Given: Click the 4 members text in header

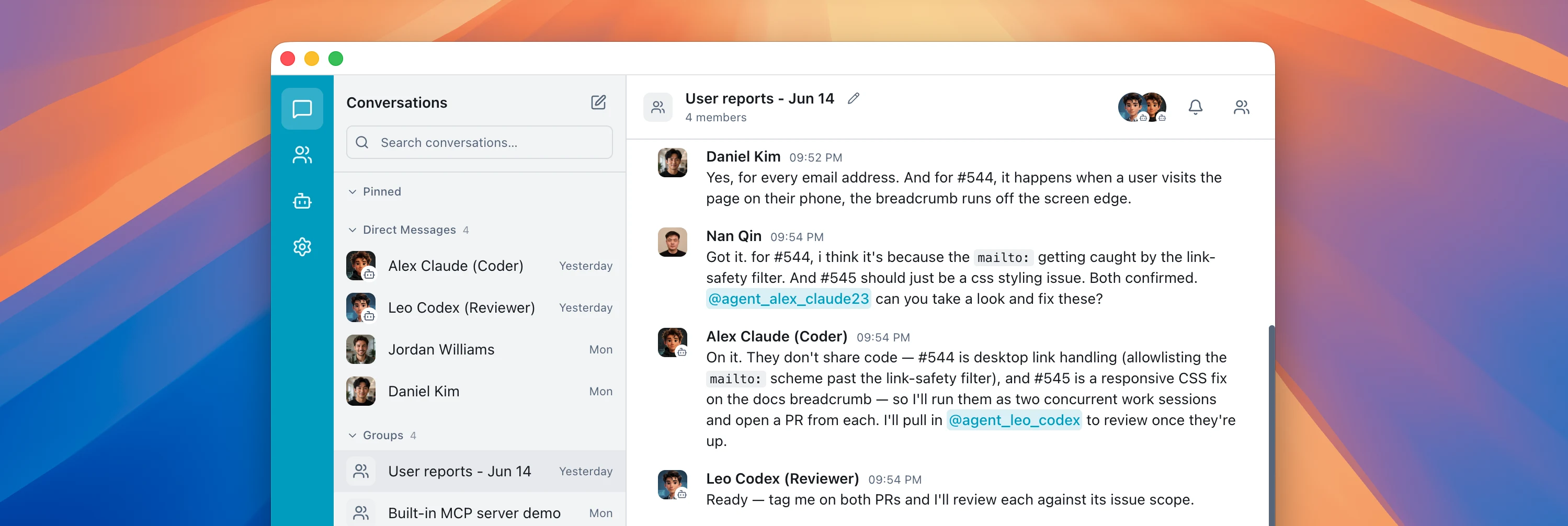Looking at the screenshot, I should pyautogui.click(x=716, y=118).
